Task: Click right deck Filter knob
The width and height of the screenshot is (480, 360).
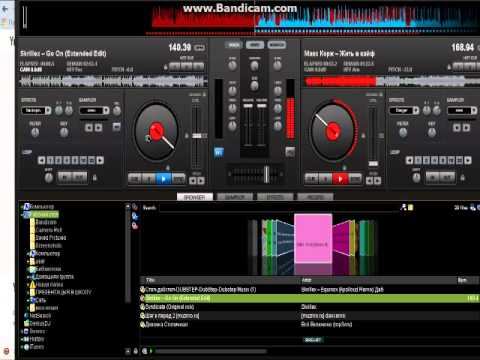Action: tap(403, 132)
